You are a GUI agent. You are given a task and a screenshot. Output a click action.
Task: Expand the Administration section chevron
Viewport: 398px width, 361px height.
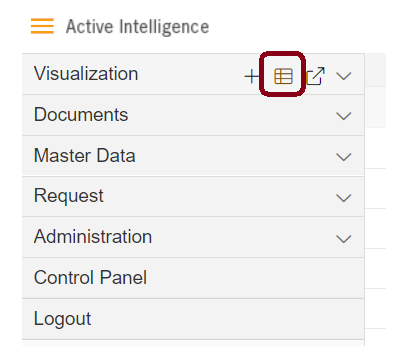(x=344, y=239)
